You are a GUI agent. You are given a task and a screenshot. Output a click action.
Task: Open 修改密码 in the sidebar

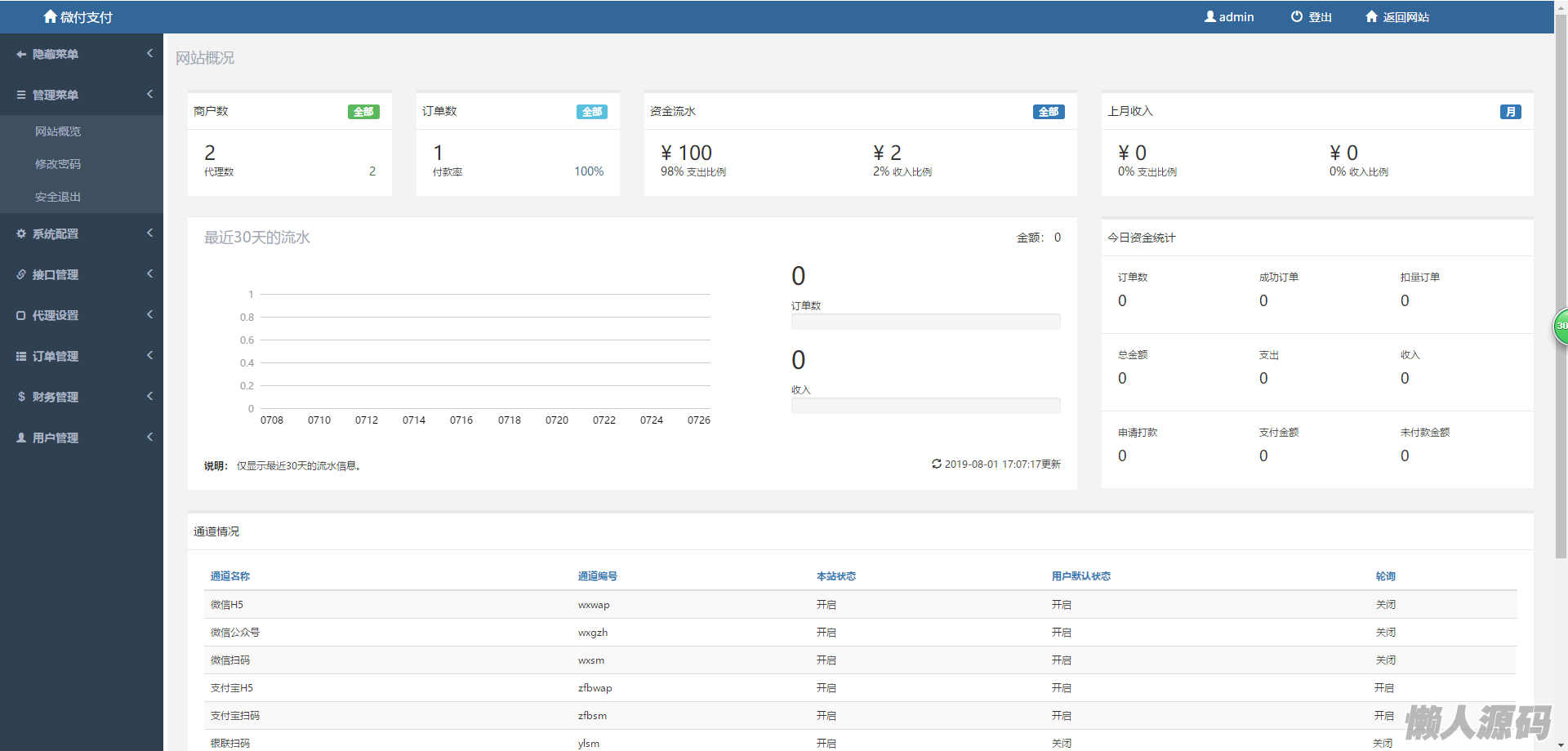click(58, 164)
